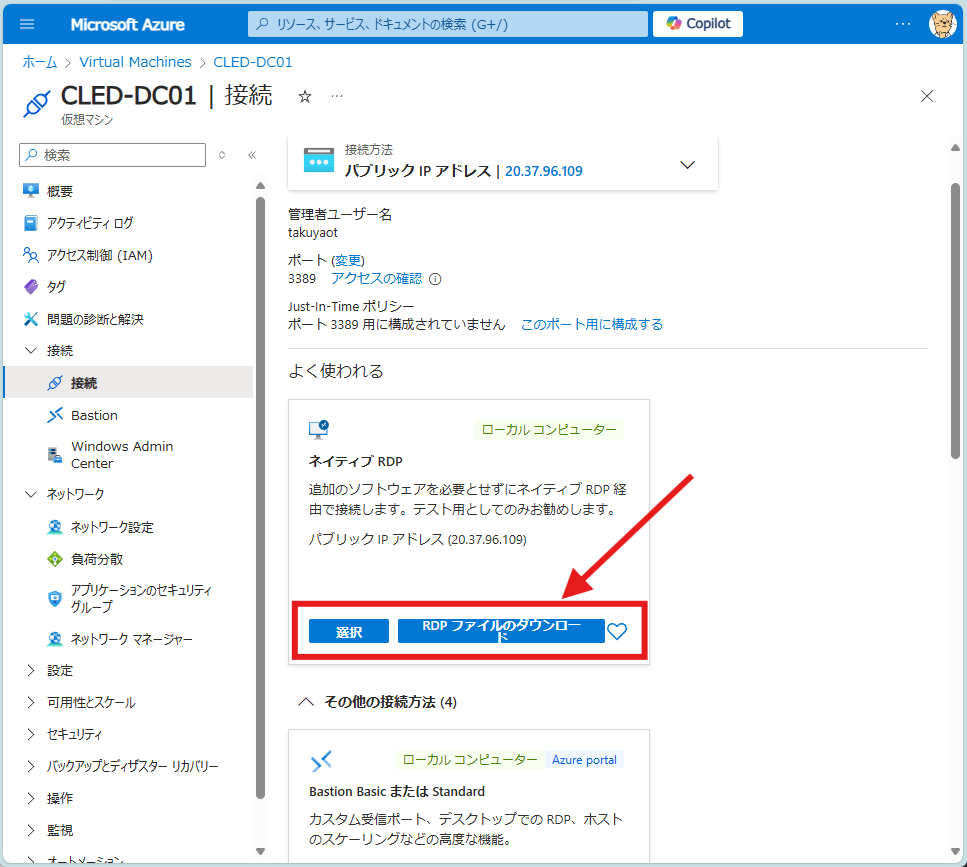Collapse the 接続 section chevron
The image size is (967, 867).
[x=31, y=350]
